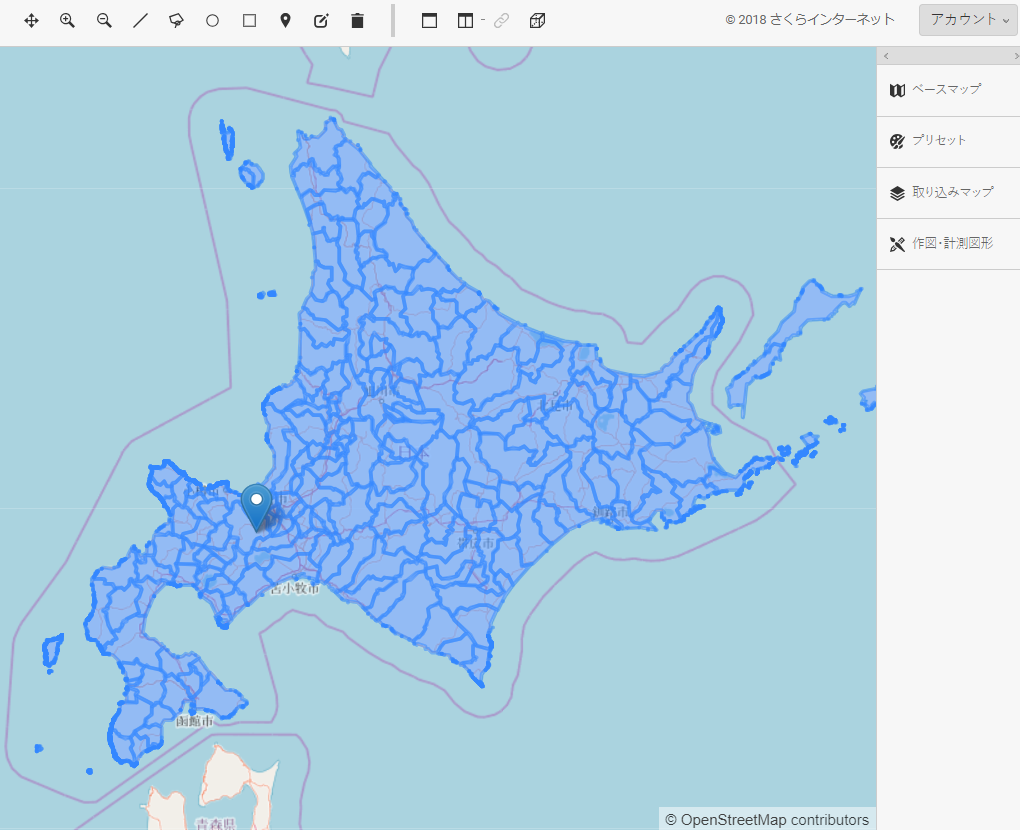This screenshot has height=830, width=1020.
Task: Select the rectangle drawing tool
Action: [x=249, y=21]
